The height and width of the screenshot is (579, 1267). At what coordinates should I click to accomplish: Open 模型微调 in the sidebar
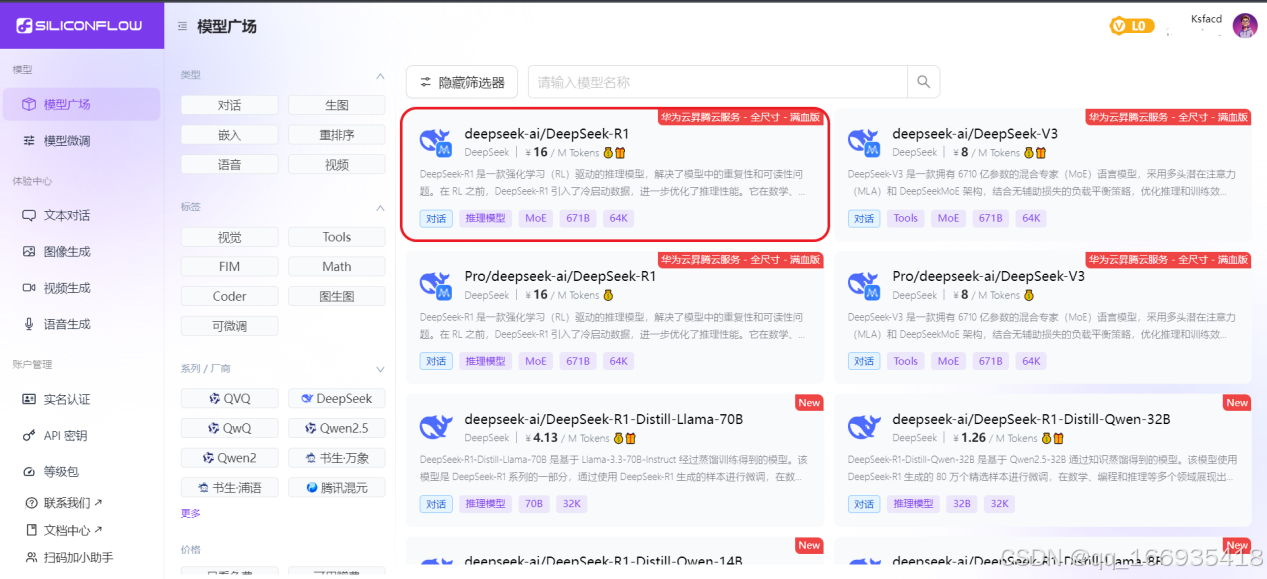coord(81,140)
